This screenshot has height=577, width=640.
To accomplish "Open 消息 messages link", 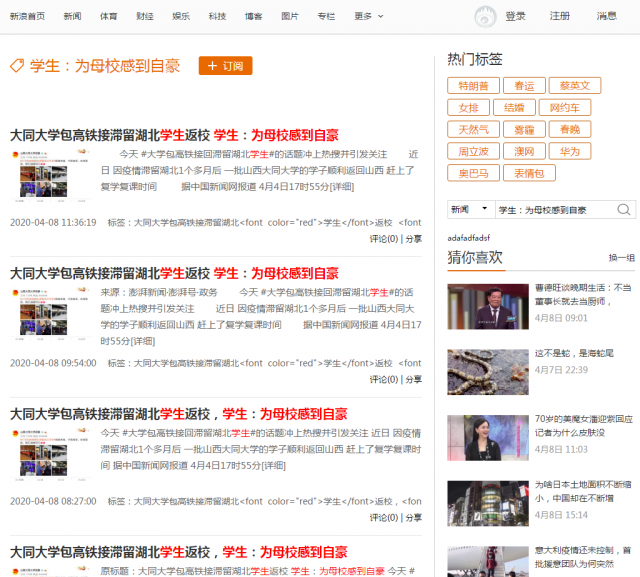I will click(607, 16).
